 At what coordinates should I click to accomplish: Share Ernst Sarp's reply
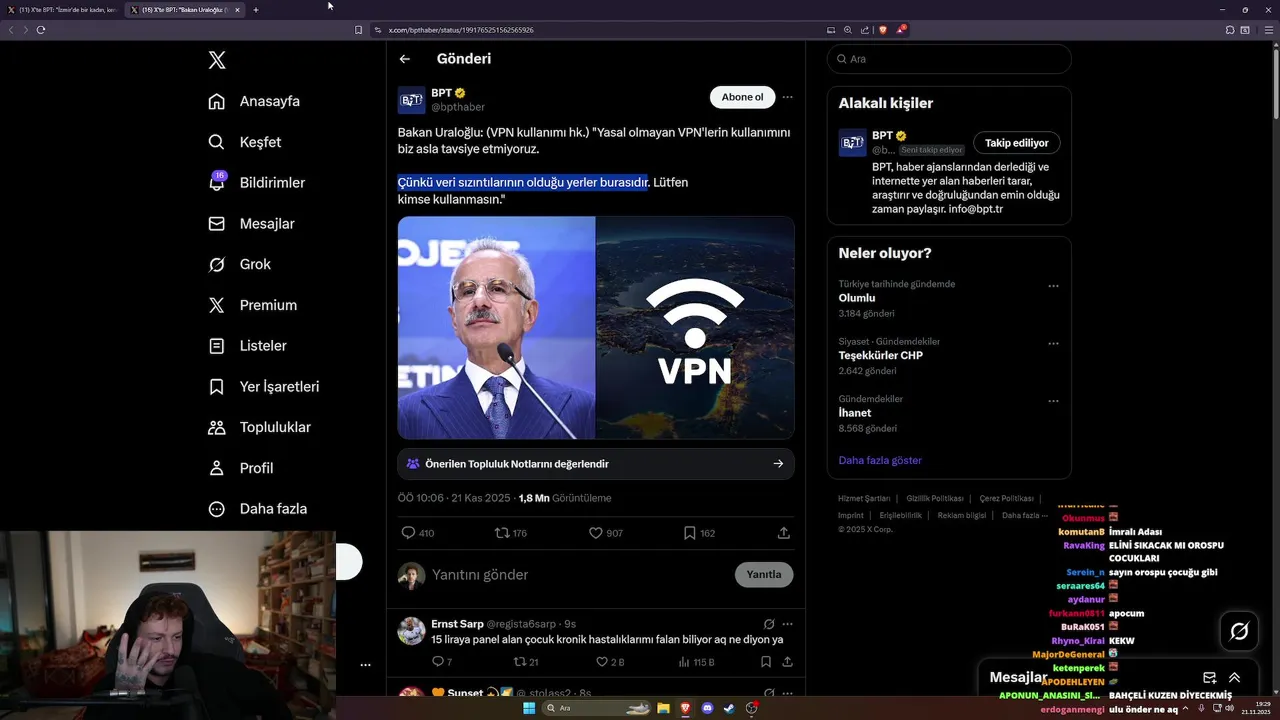(x=787, y=662)
